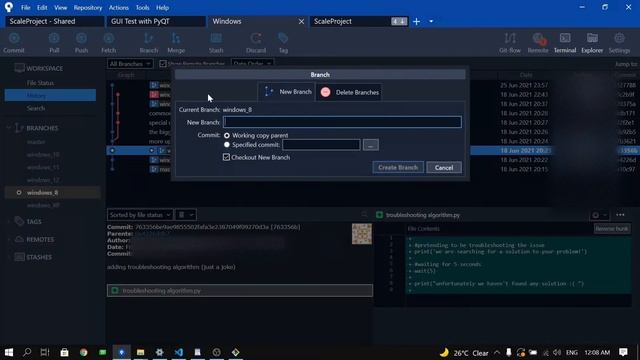This screenshot has height=360, width=640.
Task: Expand the REMOTES section
Action: (x=9, y=239)
